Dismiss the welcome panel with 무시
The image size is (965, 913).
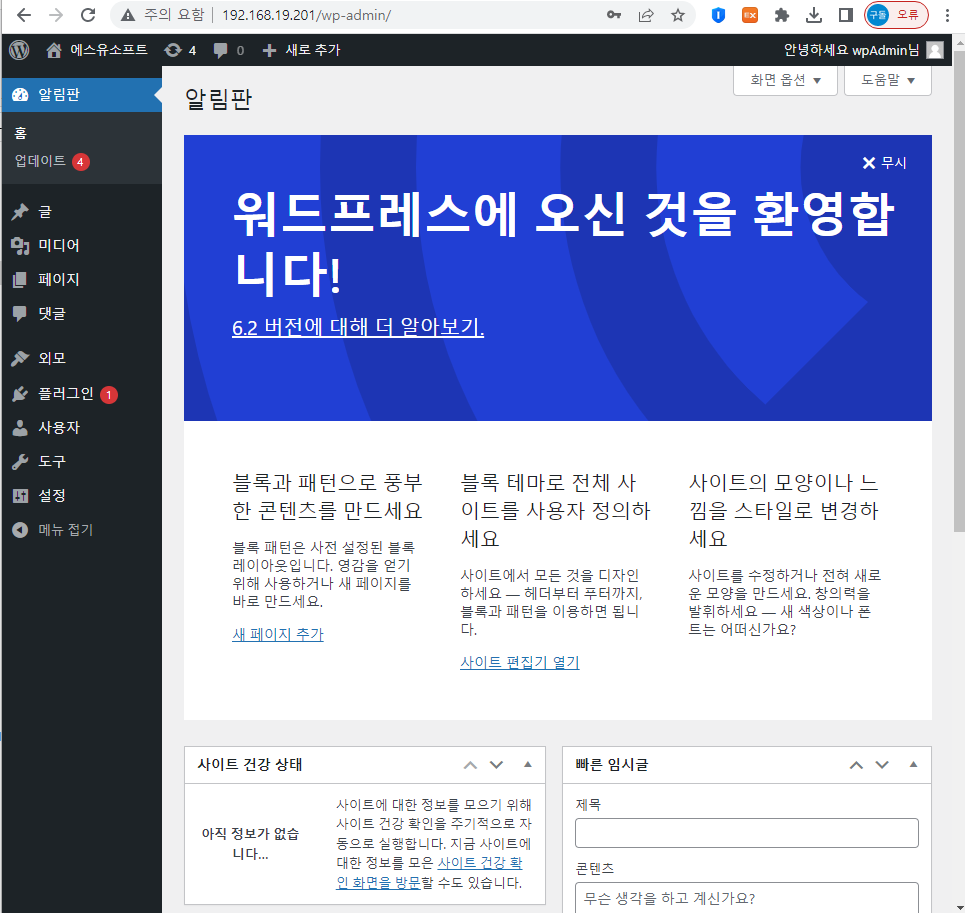click(884, 163)
